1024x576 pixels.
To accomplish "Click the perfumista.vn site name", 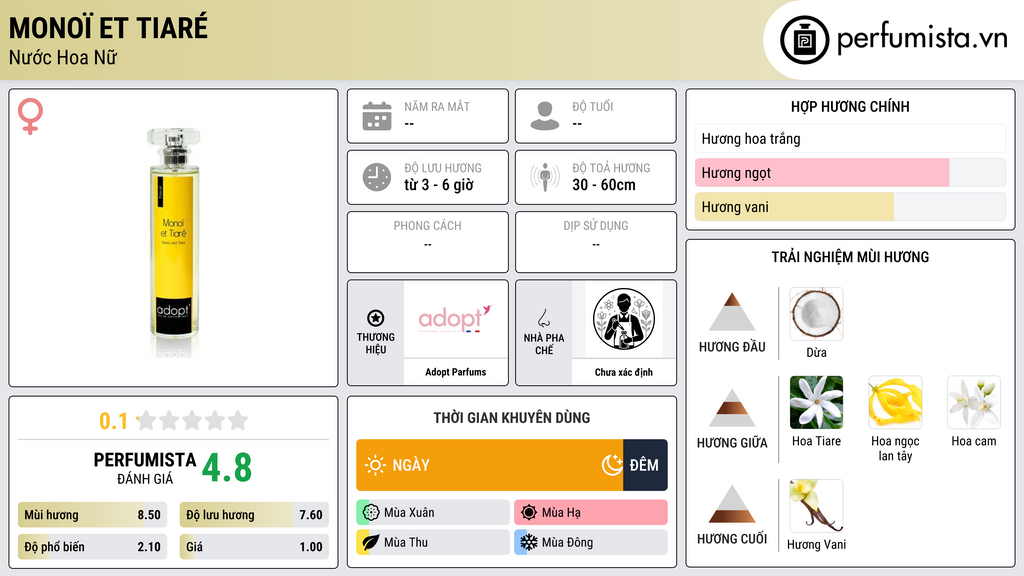I will coord(922,39).
